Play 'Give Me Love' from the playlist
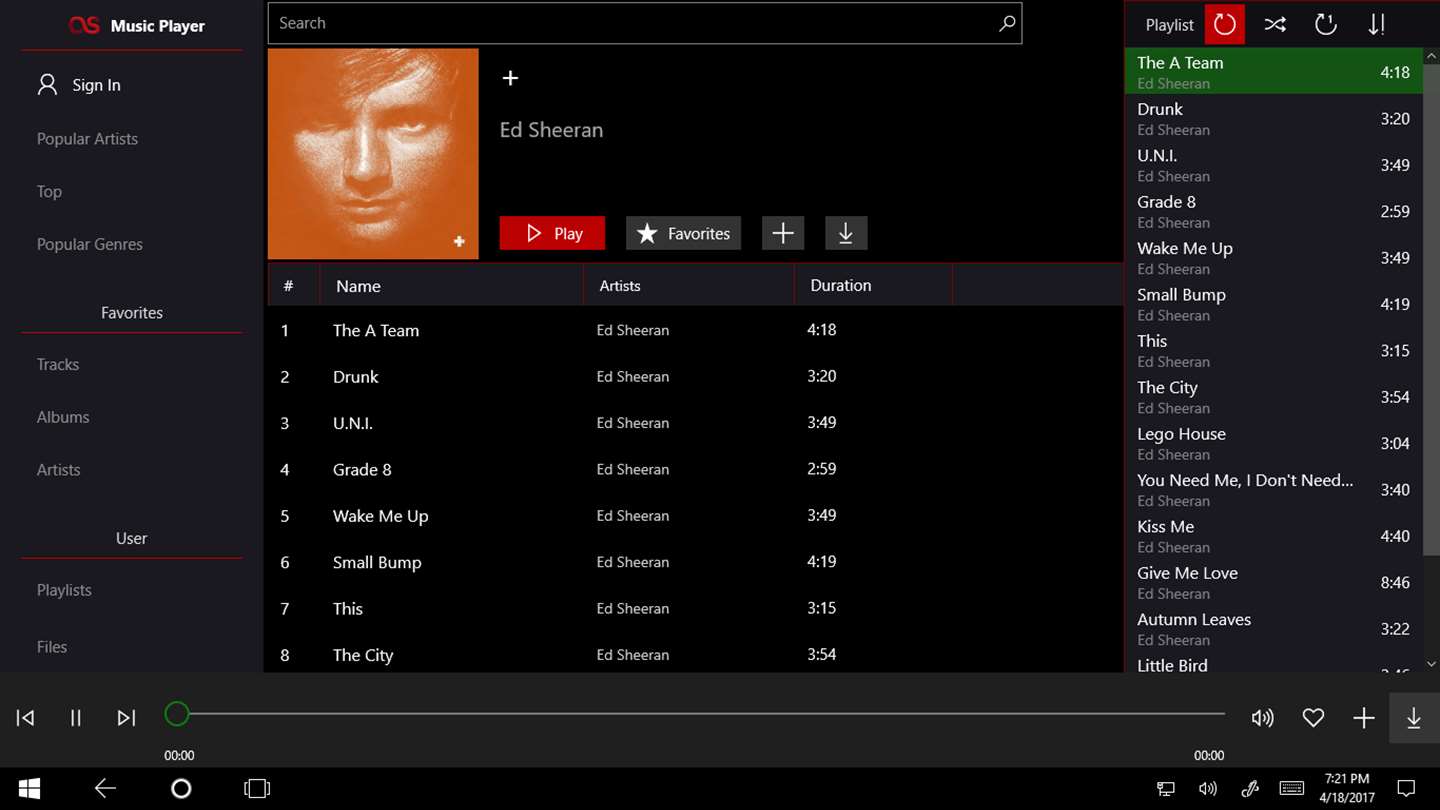 (x=1274, y=582)
